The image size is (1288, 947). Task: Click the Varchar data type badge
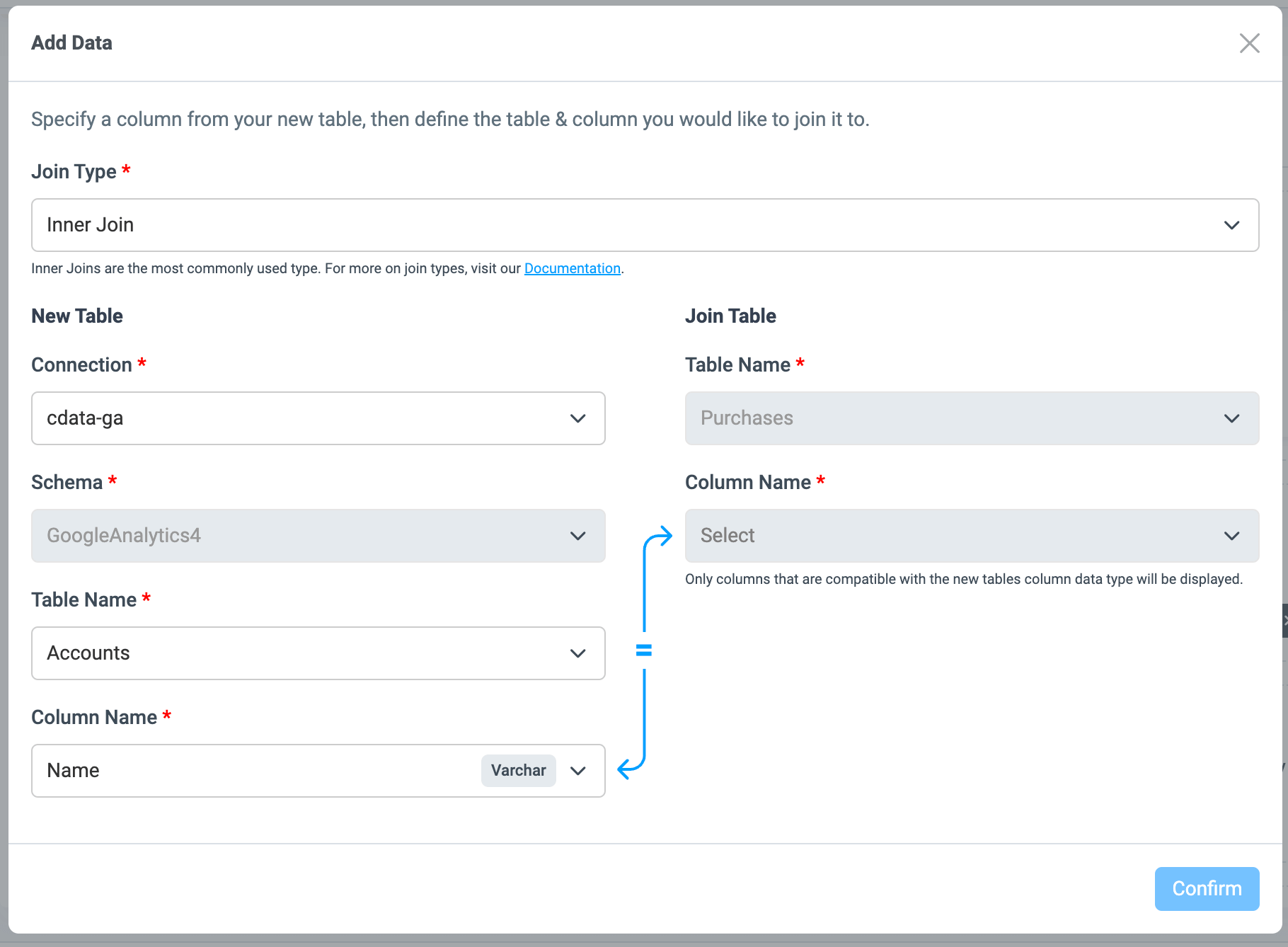(x=518, y=771)
